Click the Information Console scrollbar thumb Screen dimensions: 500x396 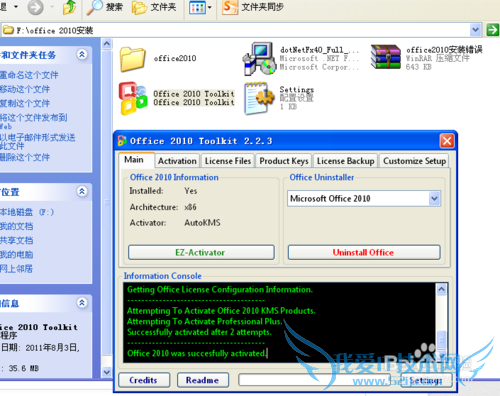pyautogui.click(x=442, y=340)
